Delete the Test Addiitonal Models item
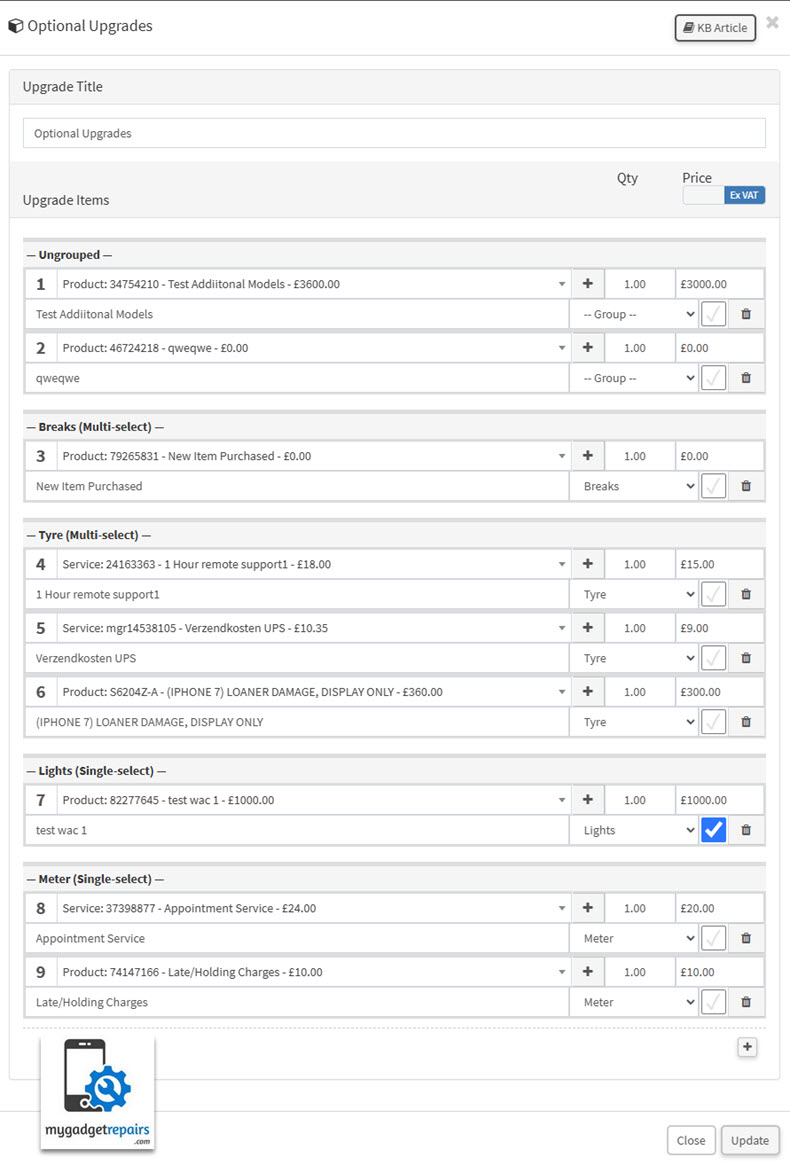Image resolution: width=790 pixels, height=1165 pixels. (x=745, y=314)
